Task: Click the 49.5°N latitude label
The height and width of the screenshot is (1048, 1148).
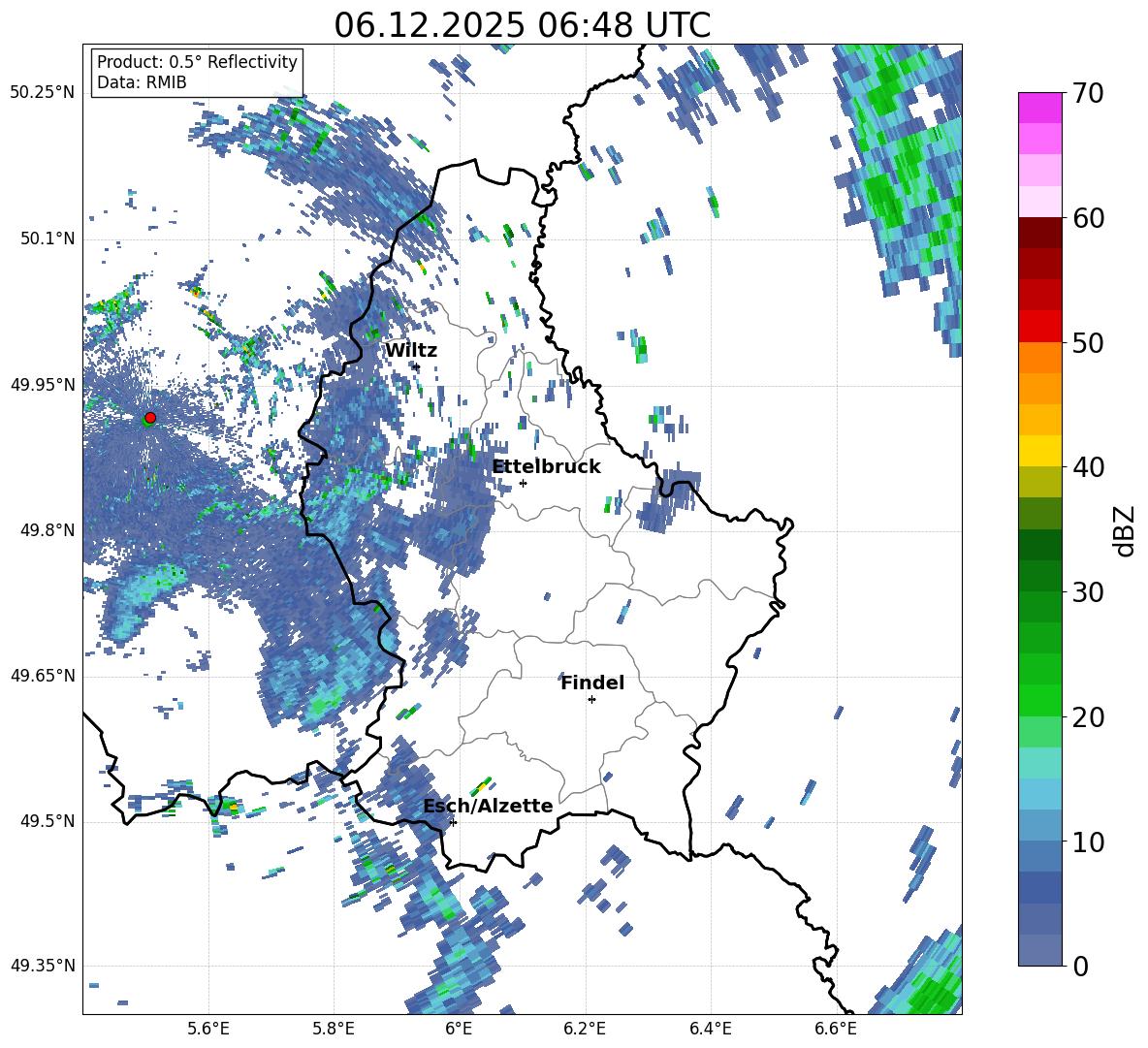Action: (x=48, y=821)
